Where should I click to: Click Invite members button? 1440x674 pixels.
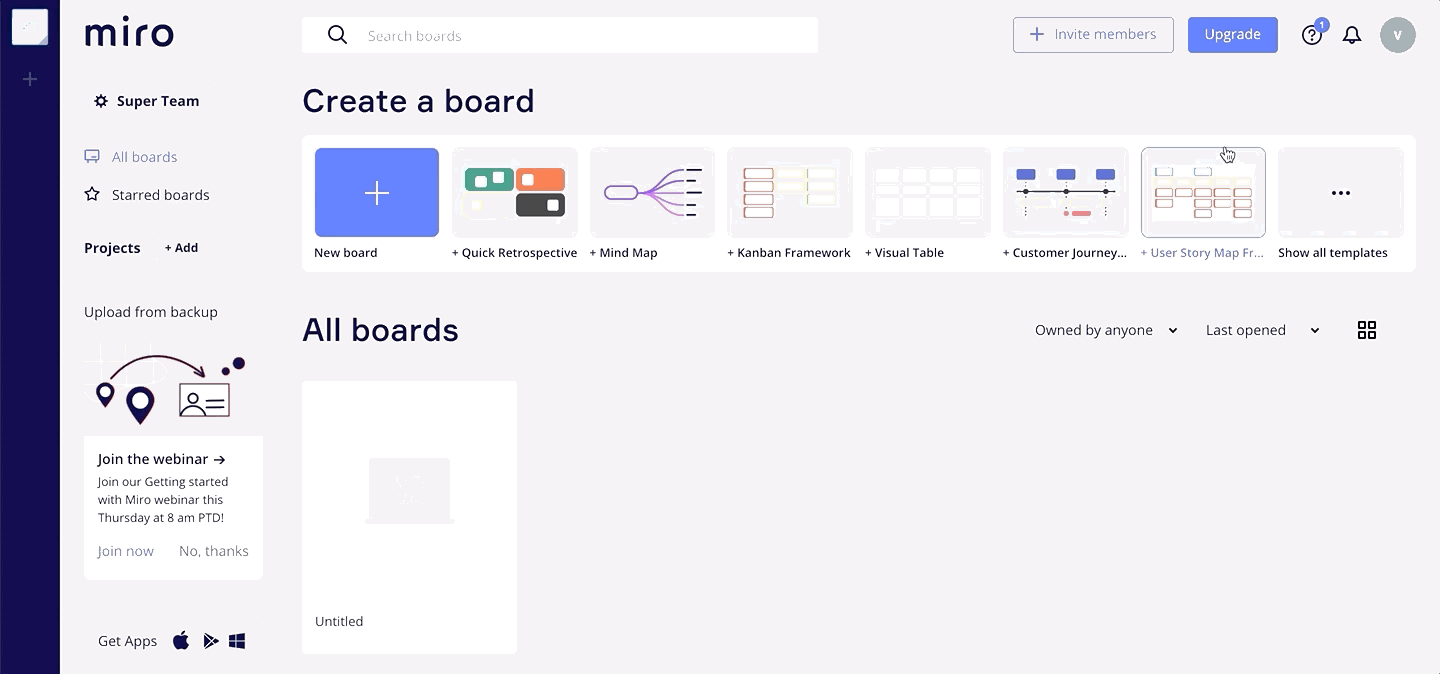click(x=1093, y=34)
